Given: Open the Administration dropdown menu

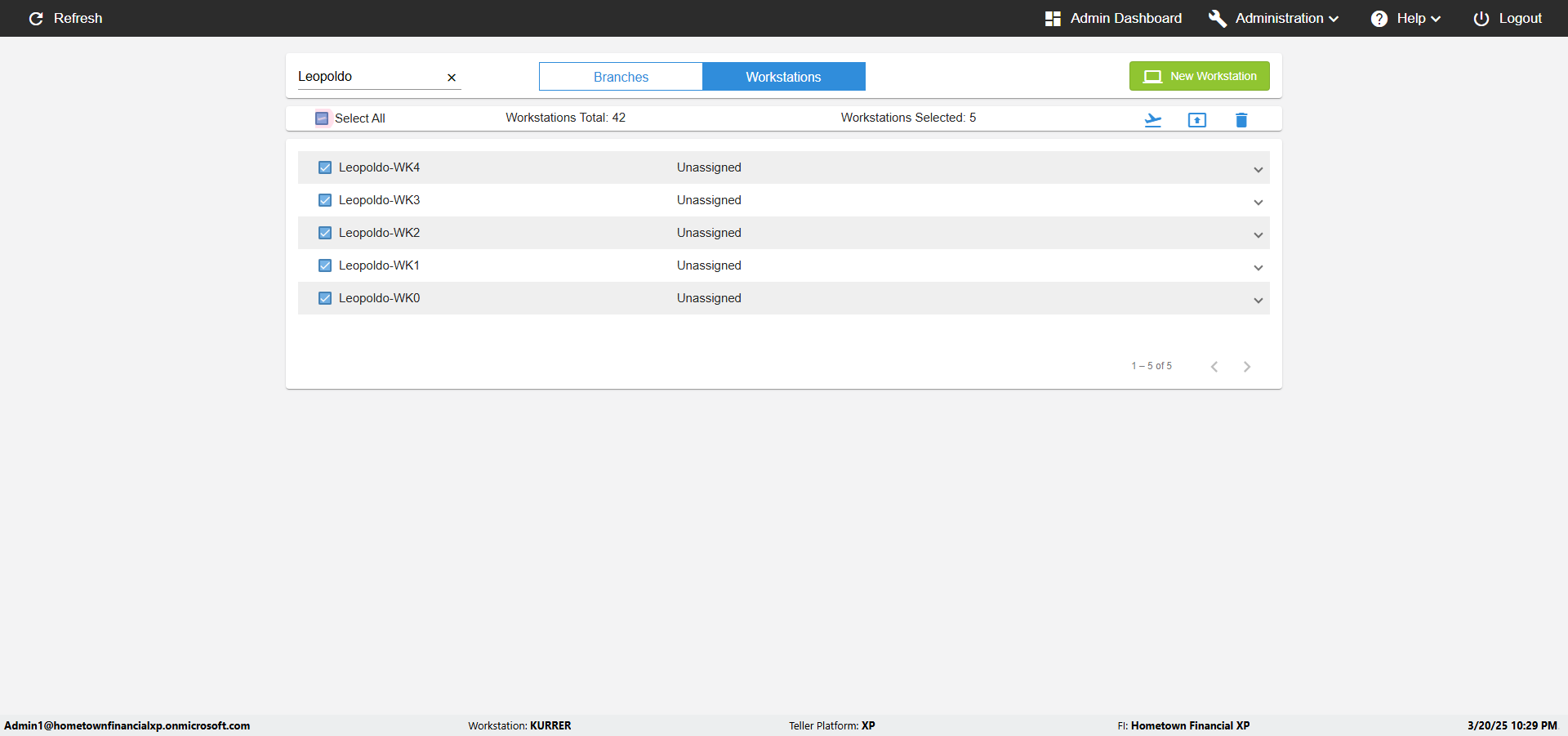Looking at the screenshot, I should (1273, 18).
